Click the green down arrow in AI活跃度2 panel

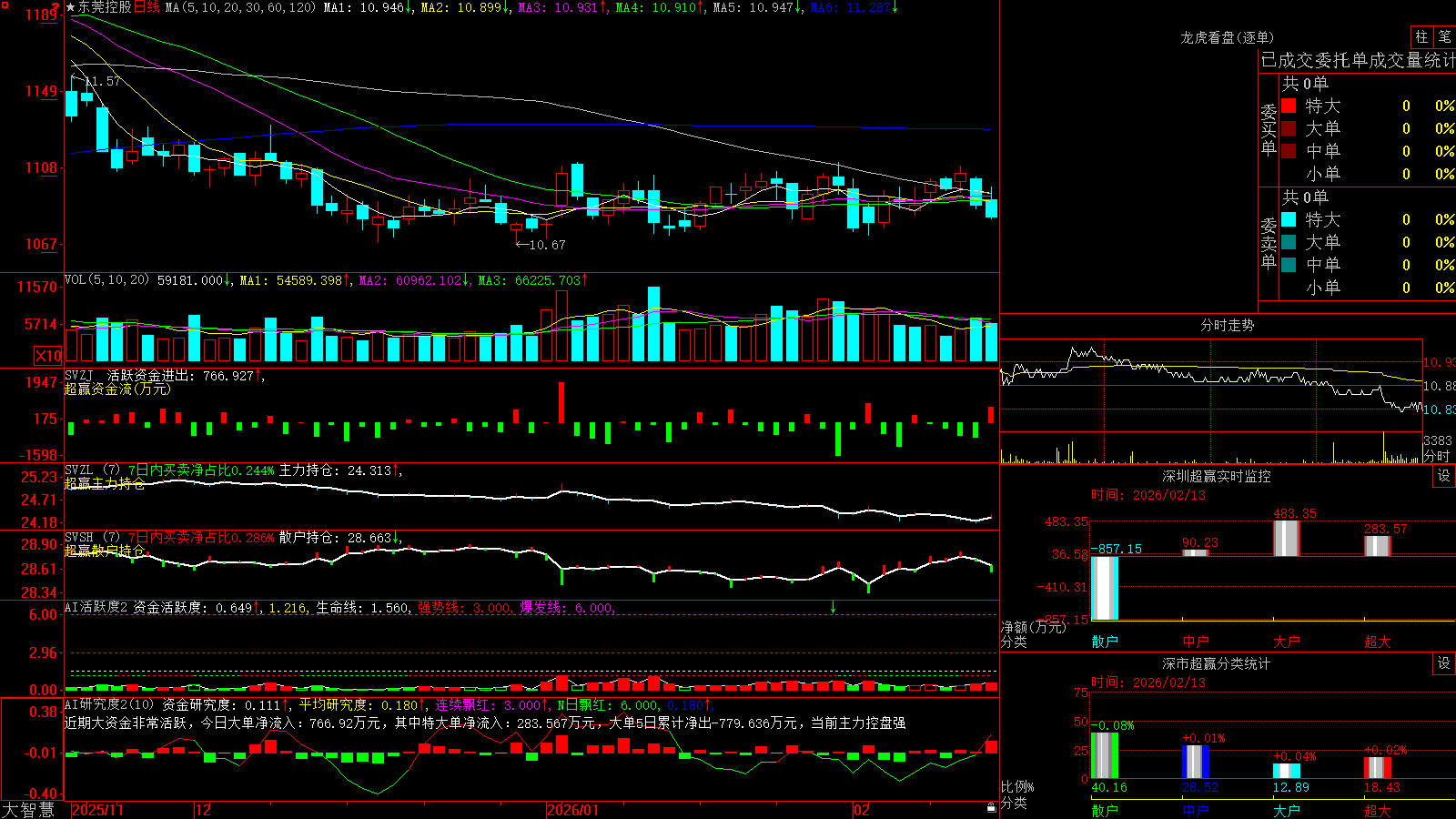pos(833,607)
